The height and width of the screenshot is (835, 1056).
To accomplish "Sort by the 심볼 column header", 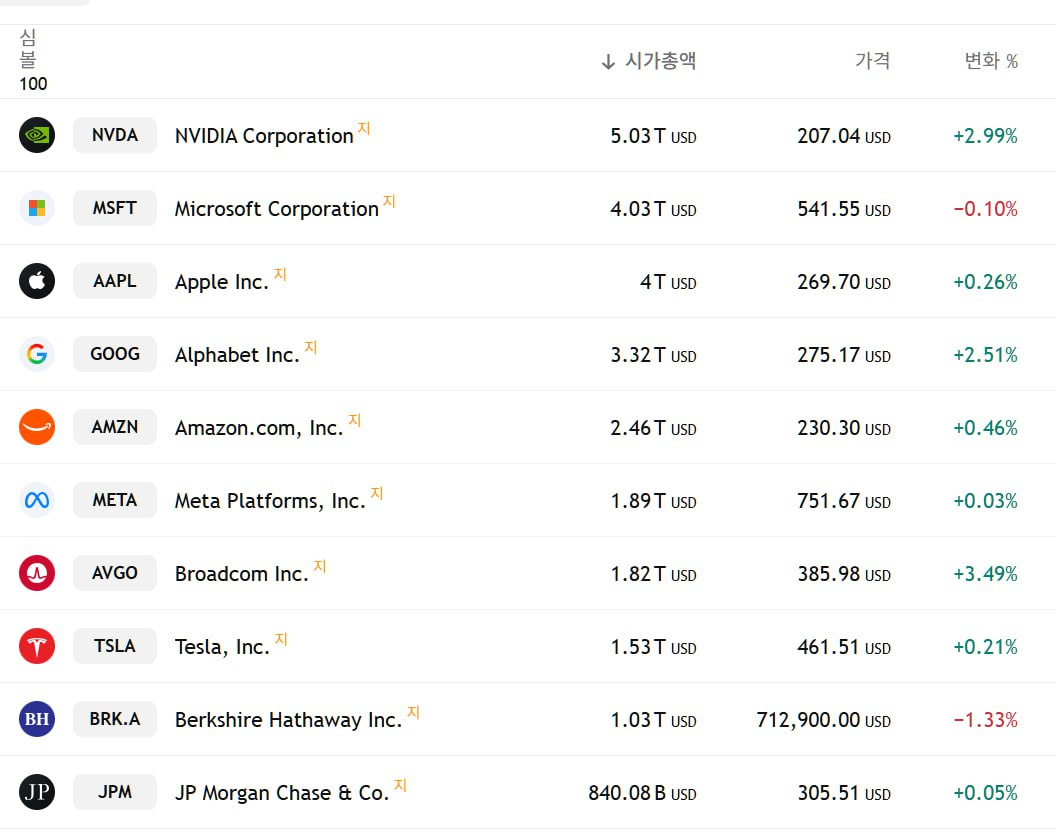I will point(28,48).
